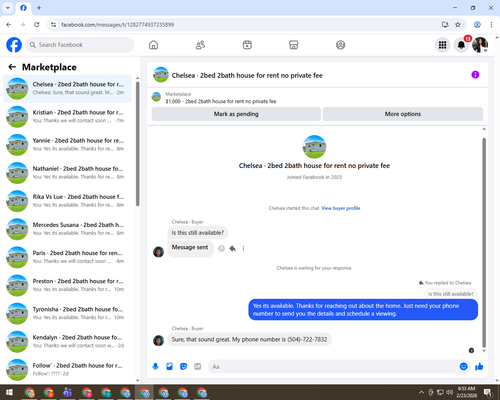500x400 pixels.
Task: Click the conversation list scrollbar
Action: click(x=138, y=144)
